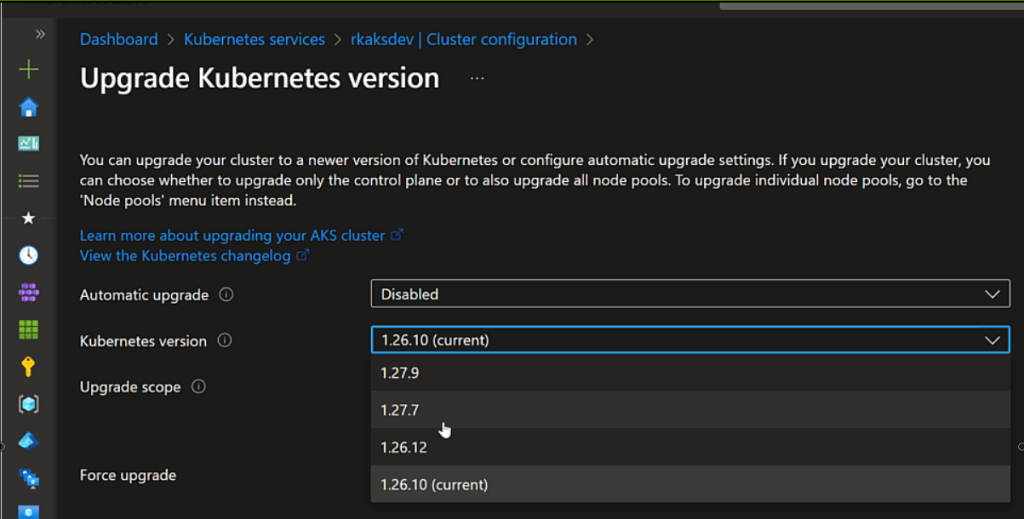
Task: Open the ellipsis more options beside title
Action: 477,78
